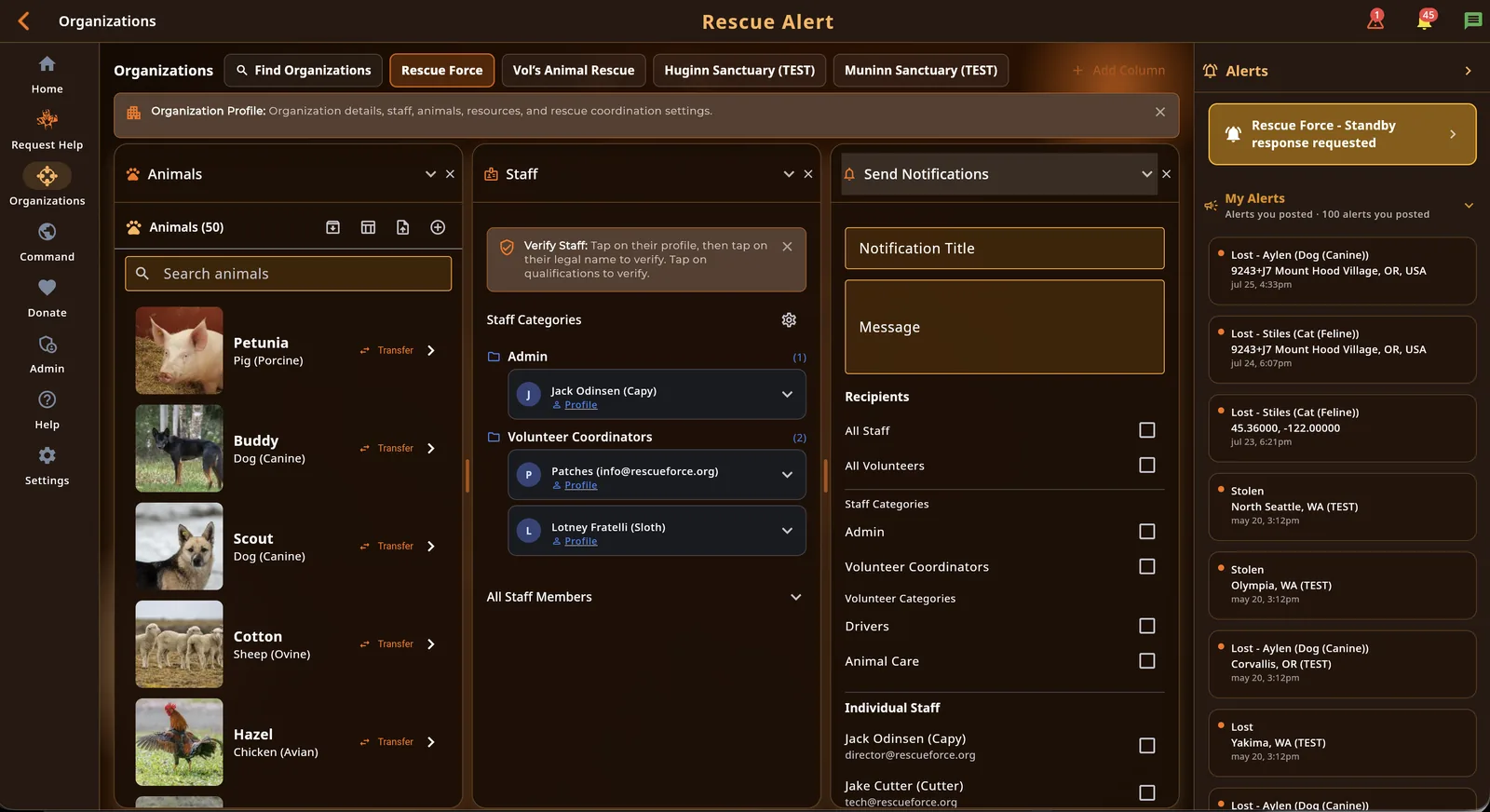This screenshot has height=812, width=1490.
Task: Transfer Petunia the pig
Action: click(386, 350)
